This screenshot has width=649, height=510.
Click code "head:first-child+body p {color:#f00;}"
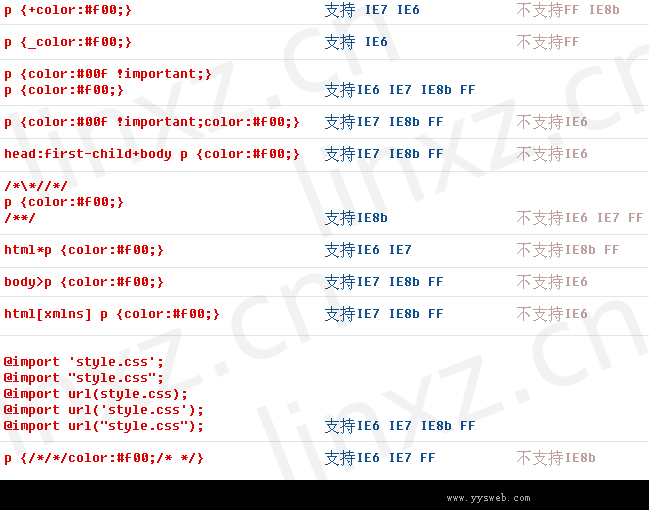(152, 154)
